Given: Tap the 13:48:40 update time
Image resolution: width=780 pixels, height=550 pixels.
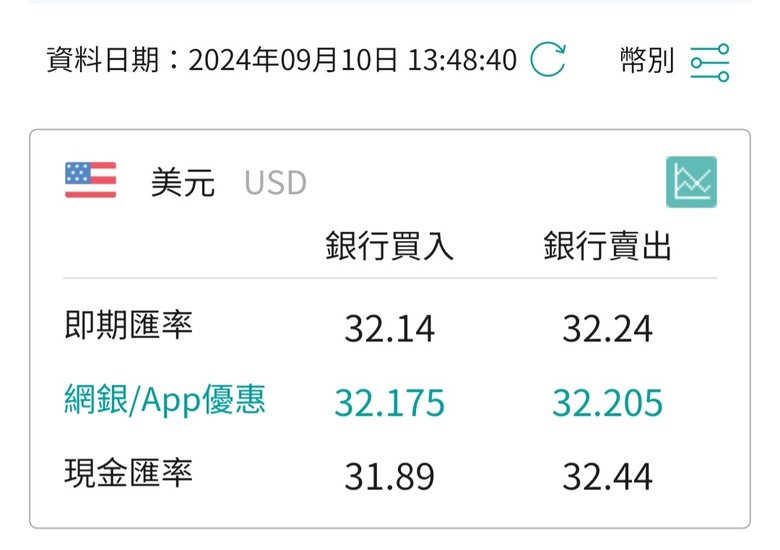Looking at the screenshot, I should pos(462,60).
